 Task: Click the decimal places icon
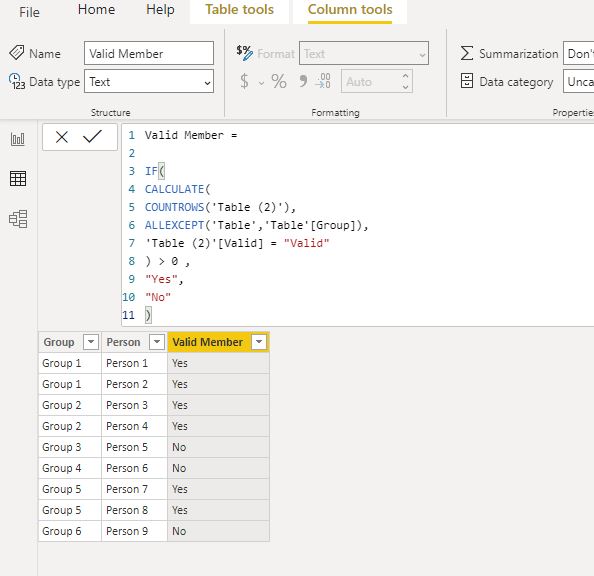click(323, 81)
